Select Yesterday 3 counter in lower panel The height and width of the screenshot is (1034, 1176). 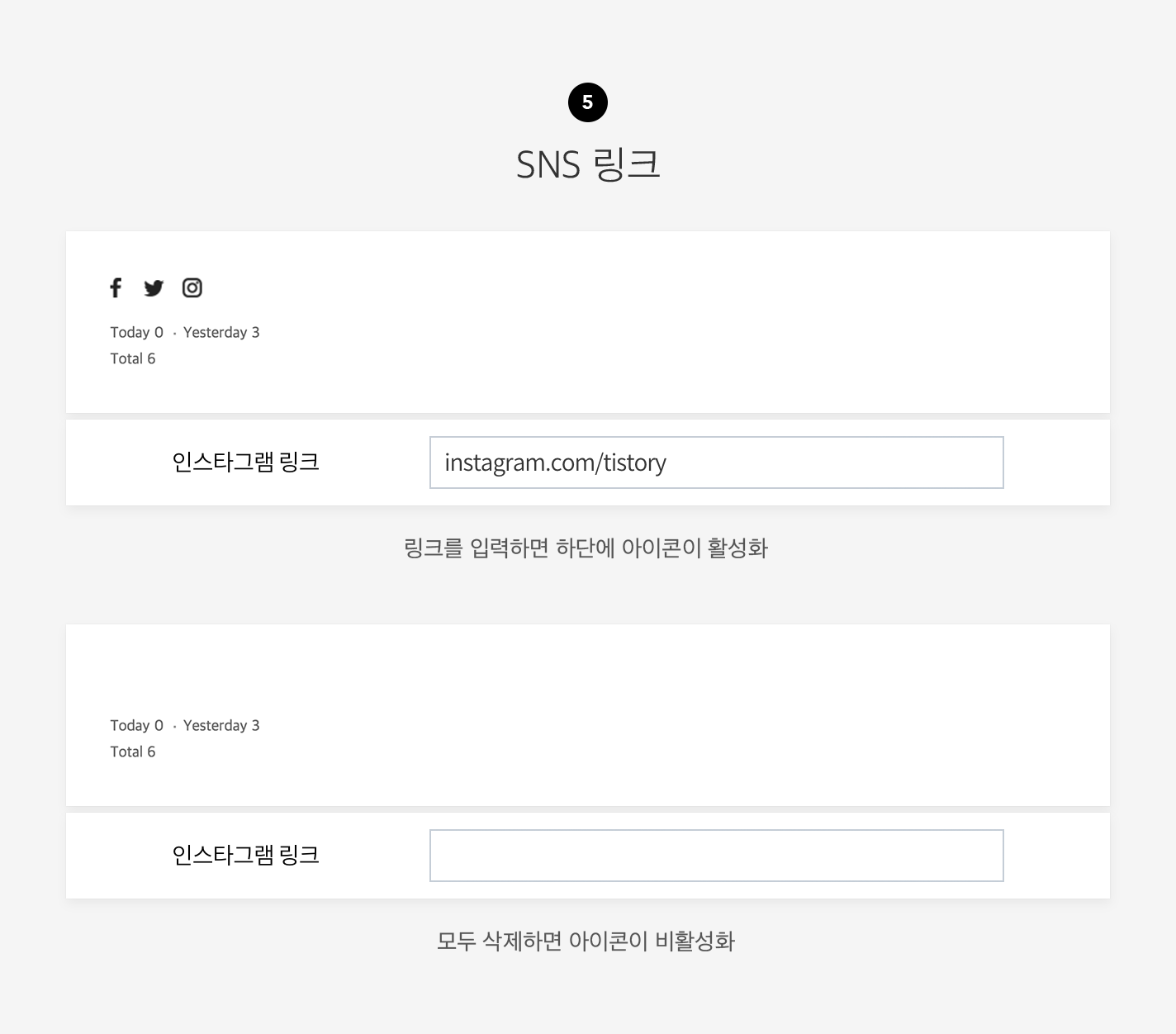click(221, 725)
